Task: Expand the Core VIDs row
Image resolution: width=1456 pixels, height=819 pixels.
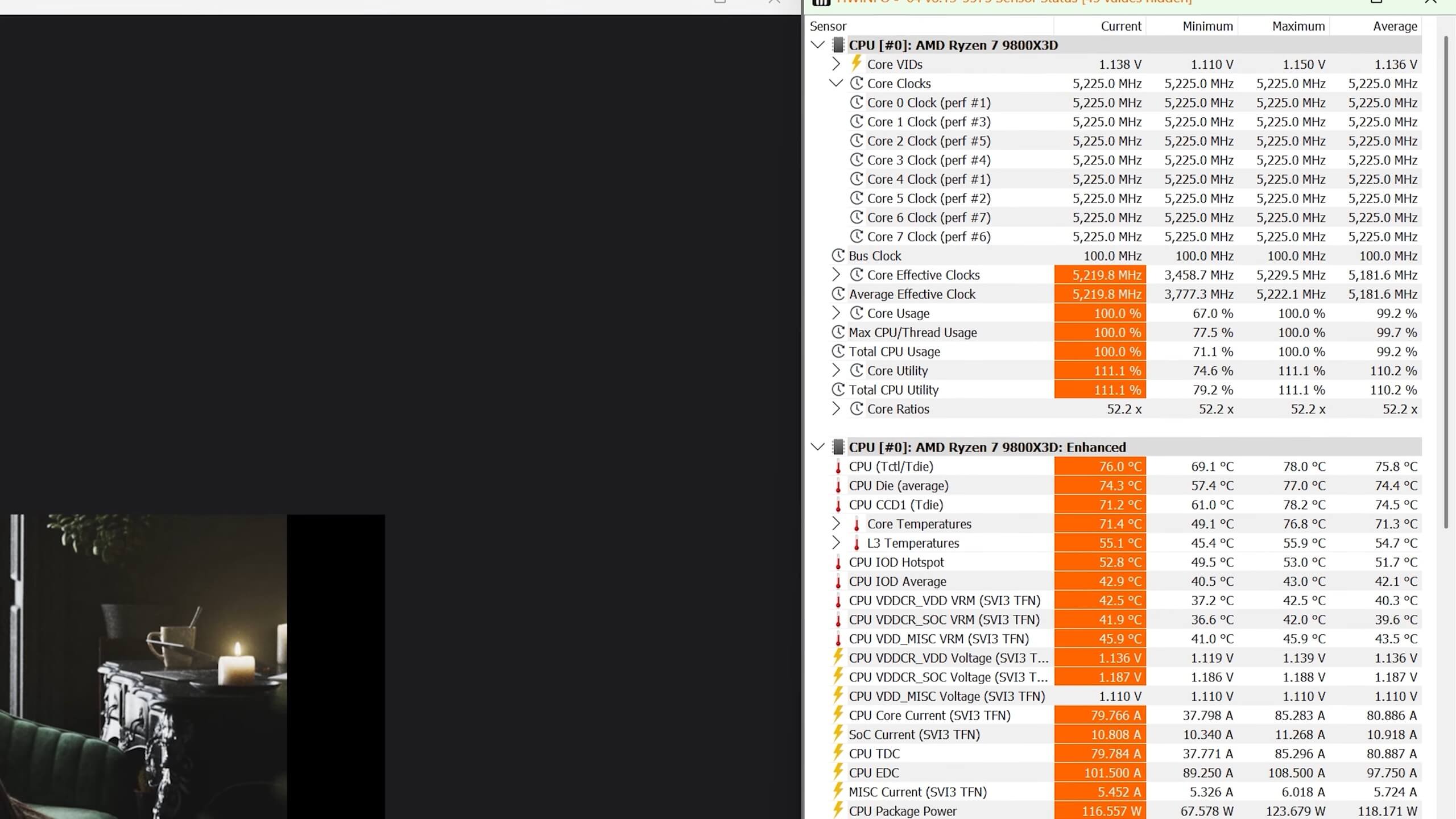Action: tap(835, 64)
